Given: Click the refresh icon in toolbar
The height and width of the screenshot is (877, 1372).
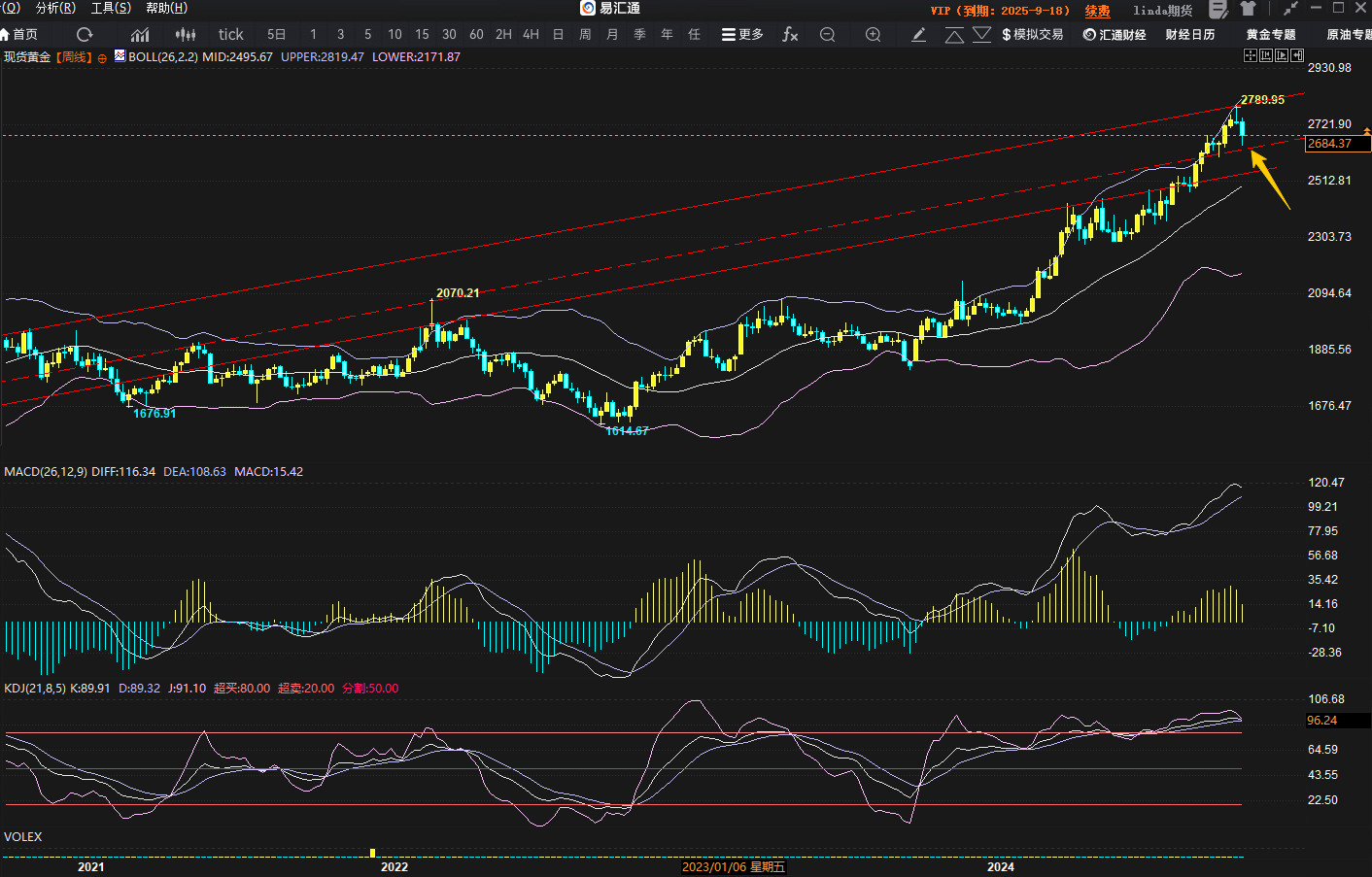Looking at the screenshot, I should (x=85, y=34).
